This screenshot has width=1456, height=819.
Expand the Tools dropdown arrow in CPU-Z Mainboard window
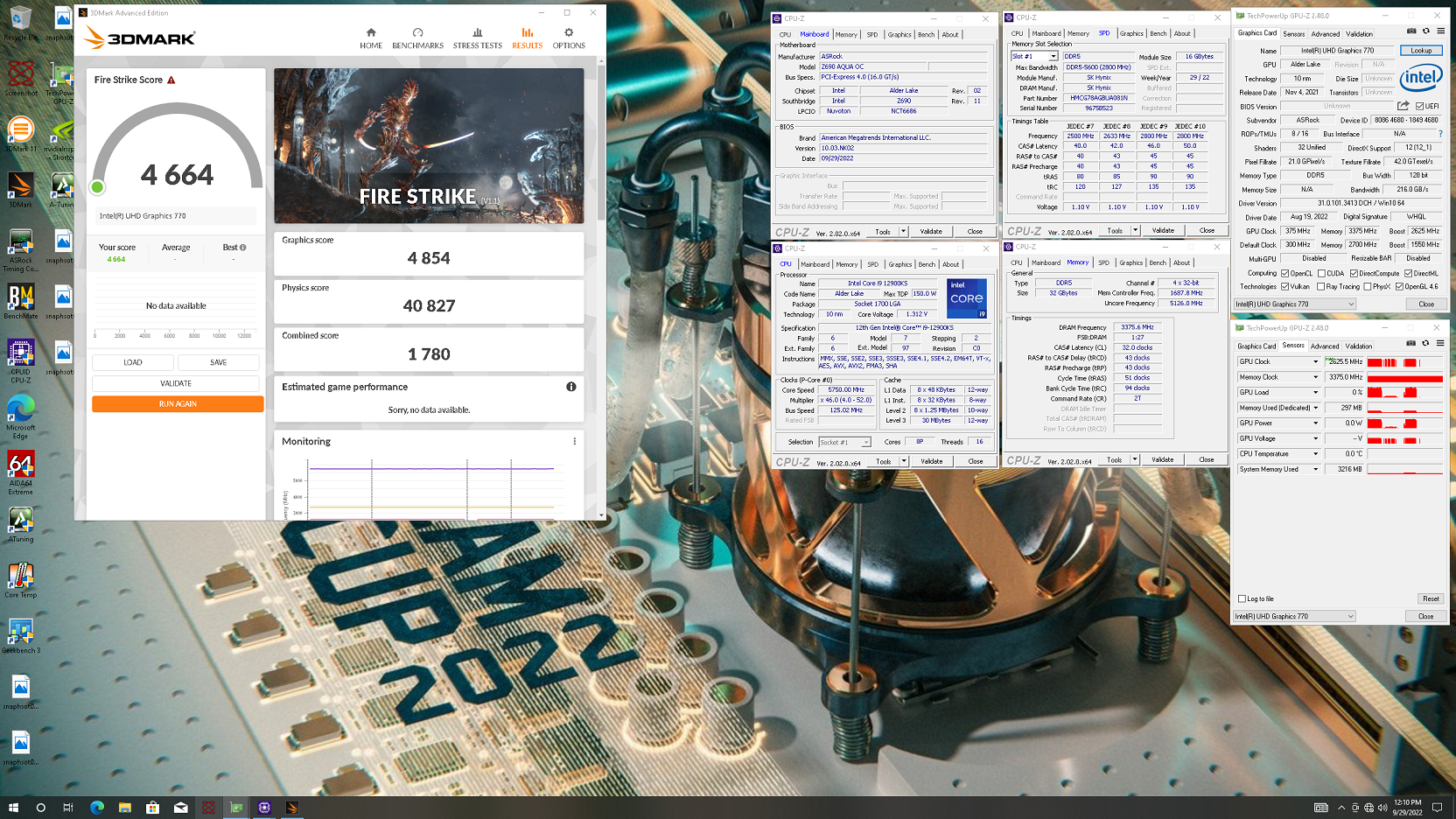click(903, 231)
